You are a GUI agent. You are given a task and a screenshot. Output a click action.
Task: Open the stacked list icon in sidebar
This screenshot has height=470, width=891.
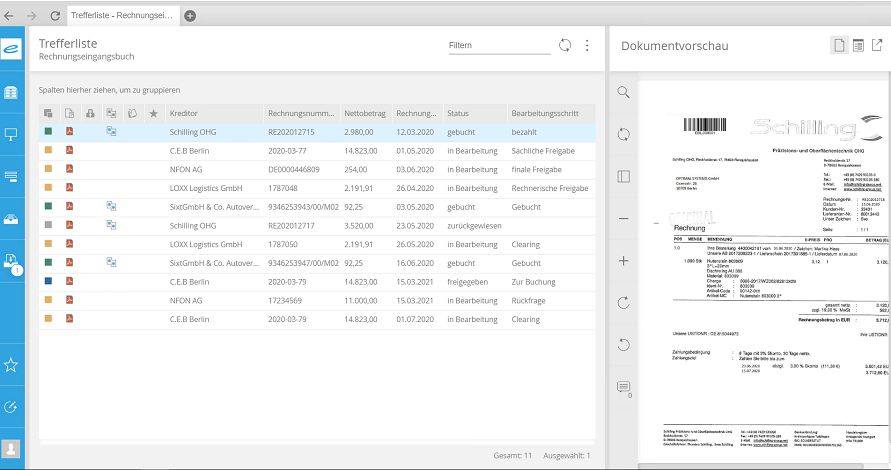pos(11,177)
